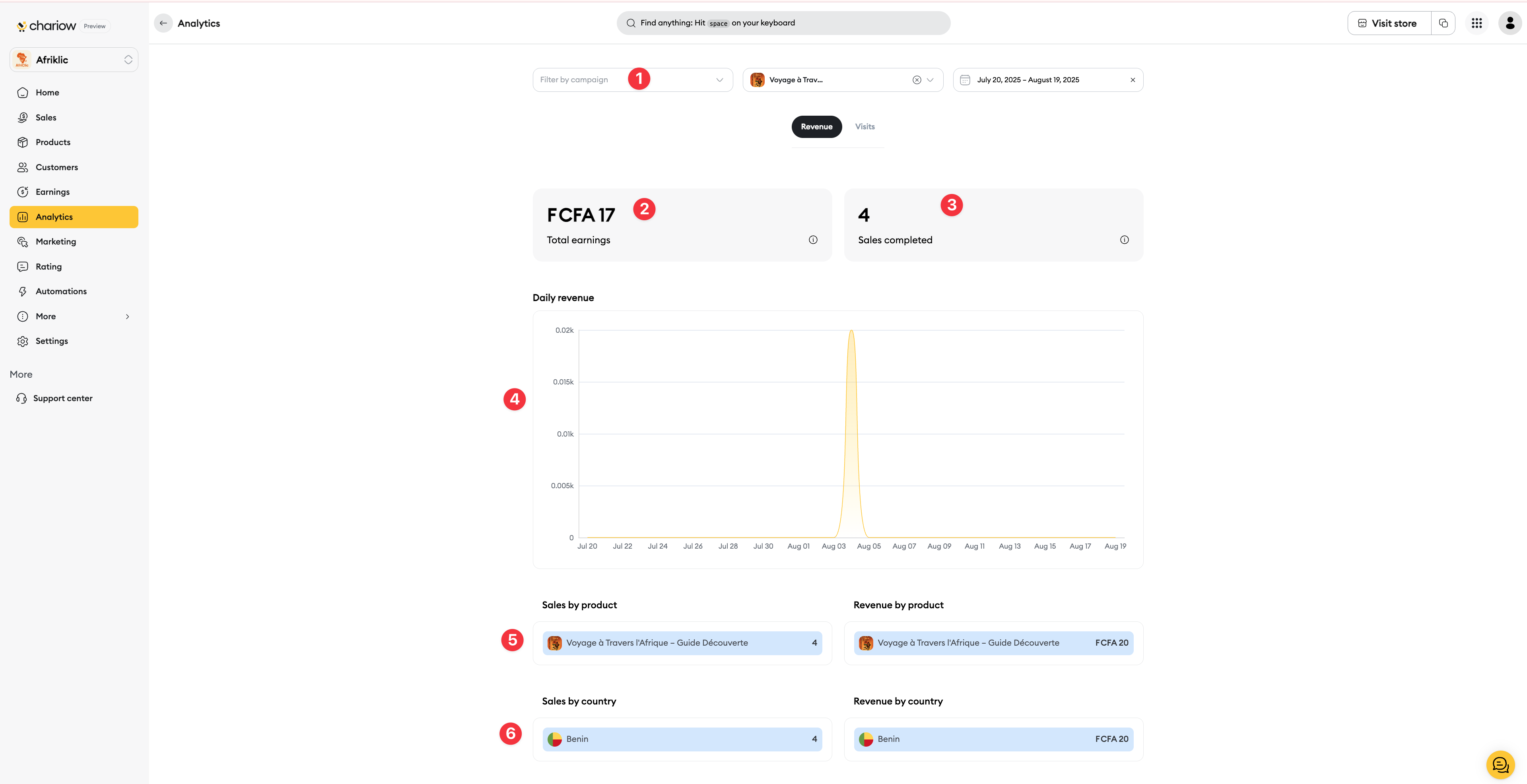The height and width of the screenshot is (784, 1527).
Task: Click product thumbnail in Revenue by product
Action: (x=865, y=643)
